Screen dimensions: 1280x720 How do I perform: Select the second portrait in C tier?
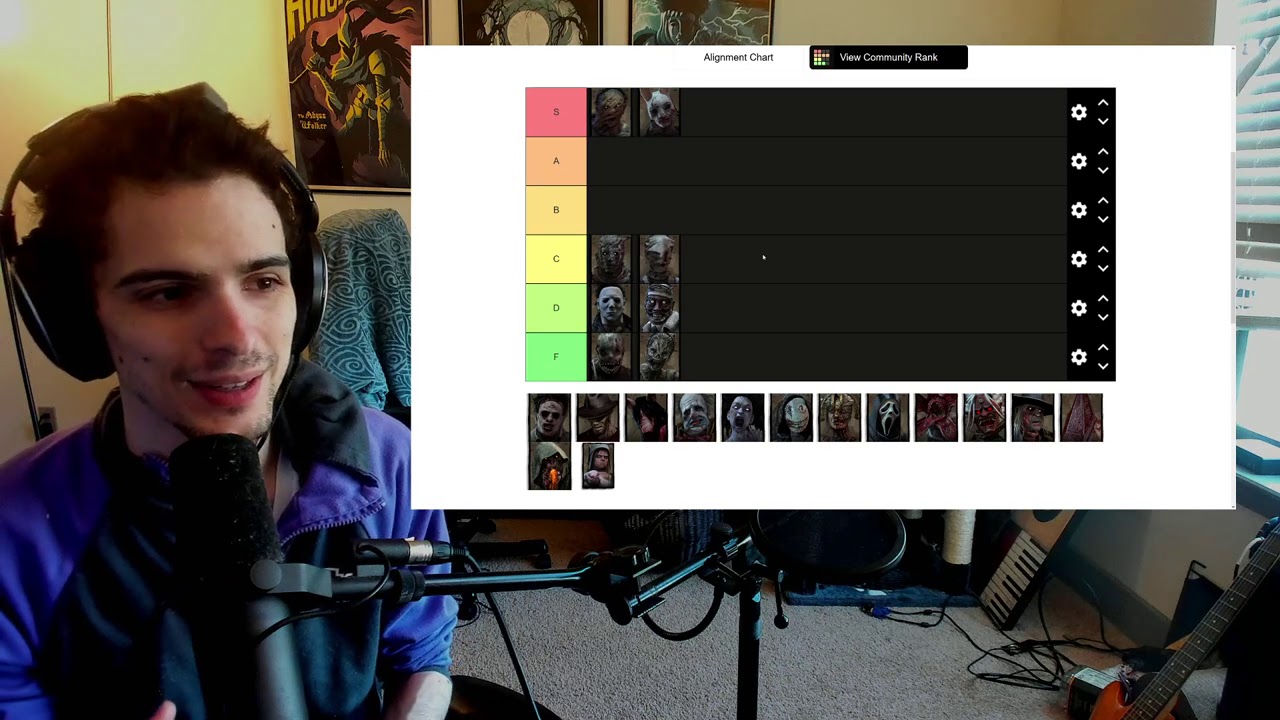pos(659,259)
